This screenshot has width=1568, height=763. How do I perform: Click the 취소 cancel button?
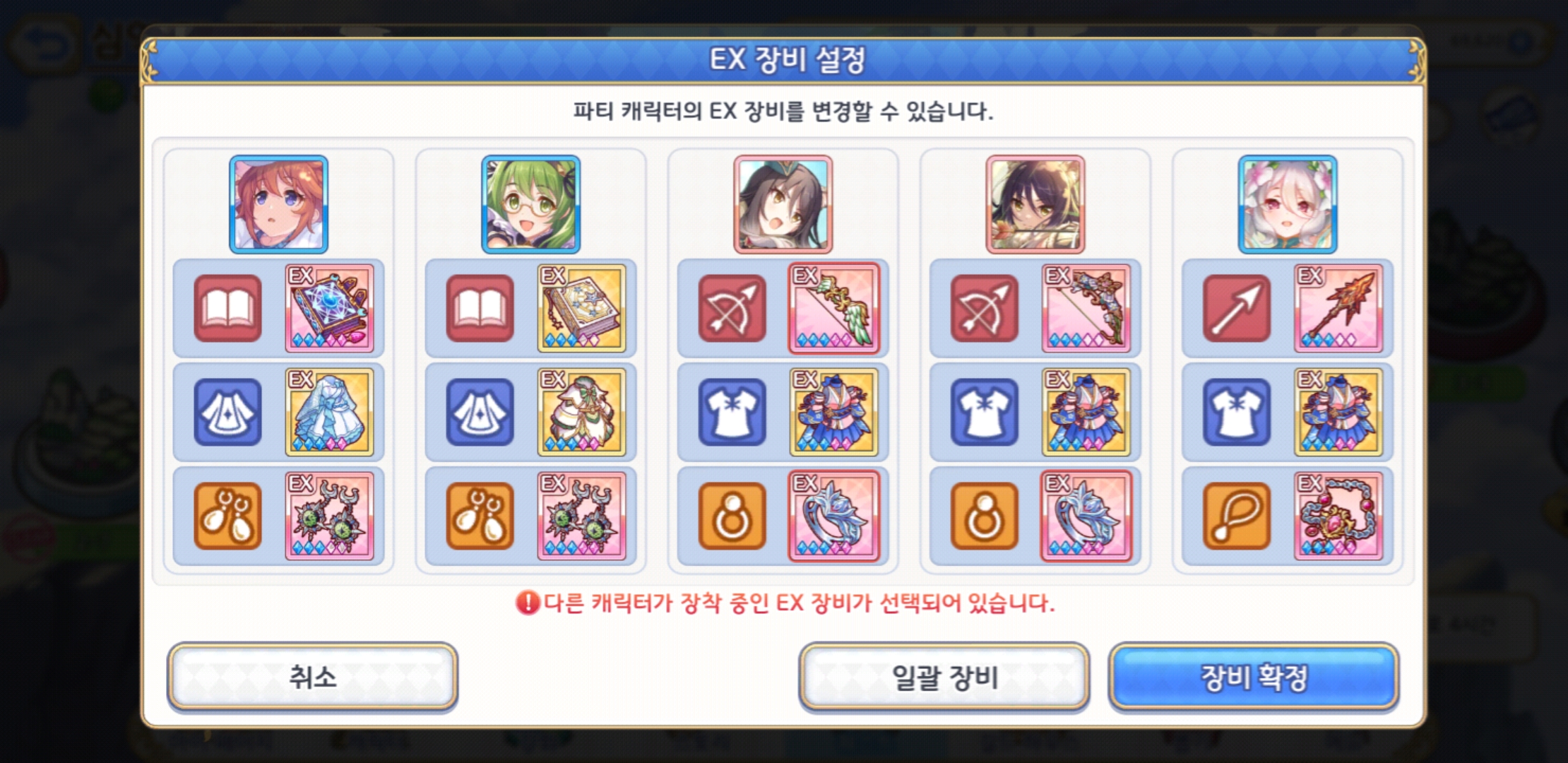312,677
